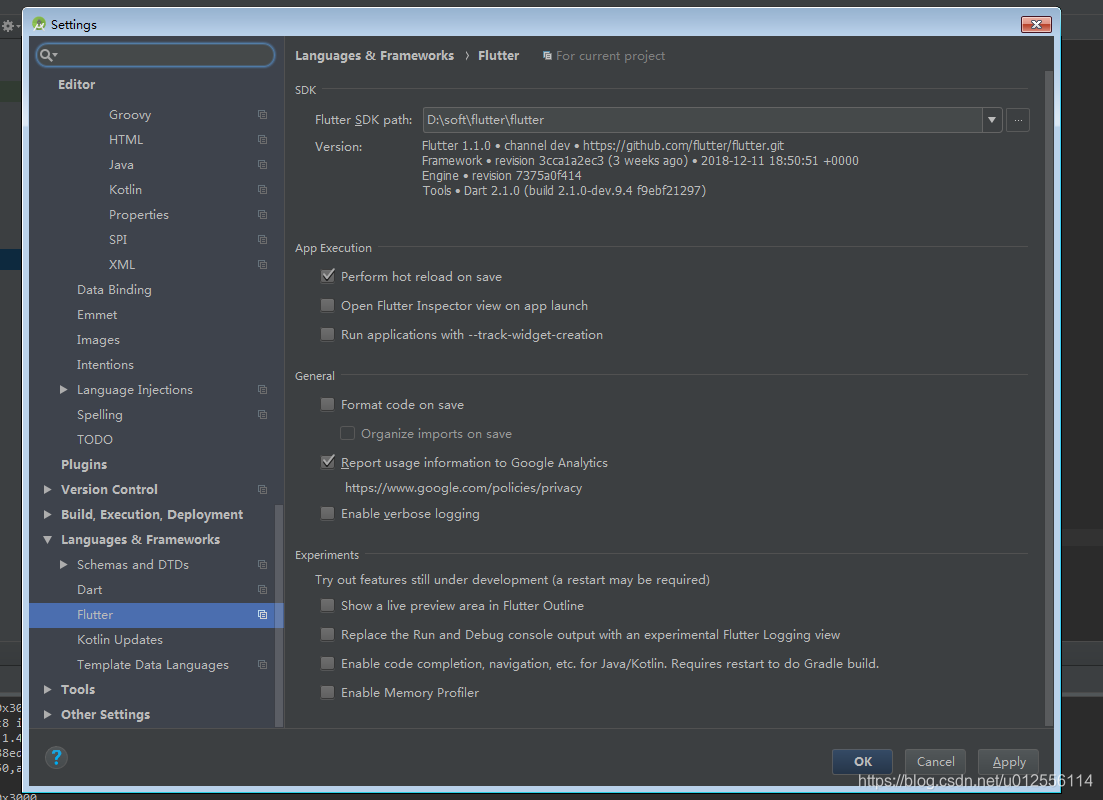Click the settings search input field
Image resolution: width=1103 pixels, height=800 pixels.
click(x=155, y=55)
